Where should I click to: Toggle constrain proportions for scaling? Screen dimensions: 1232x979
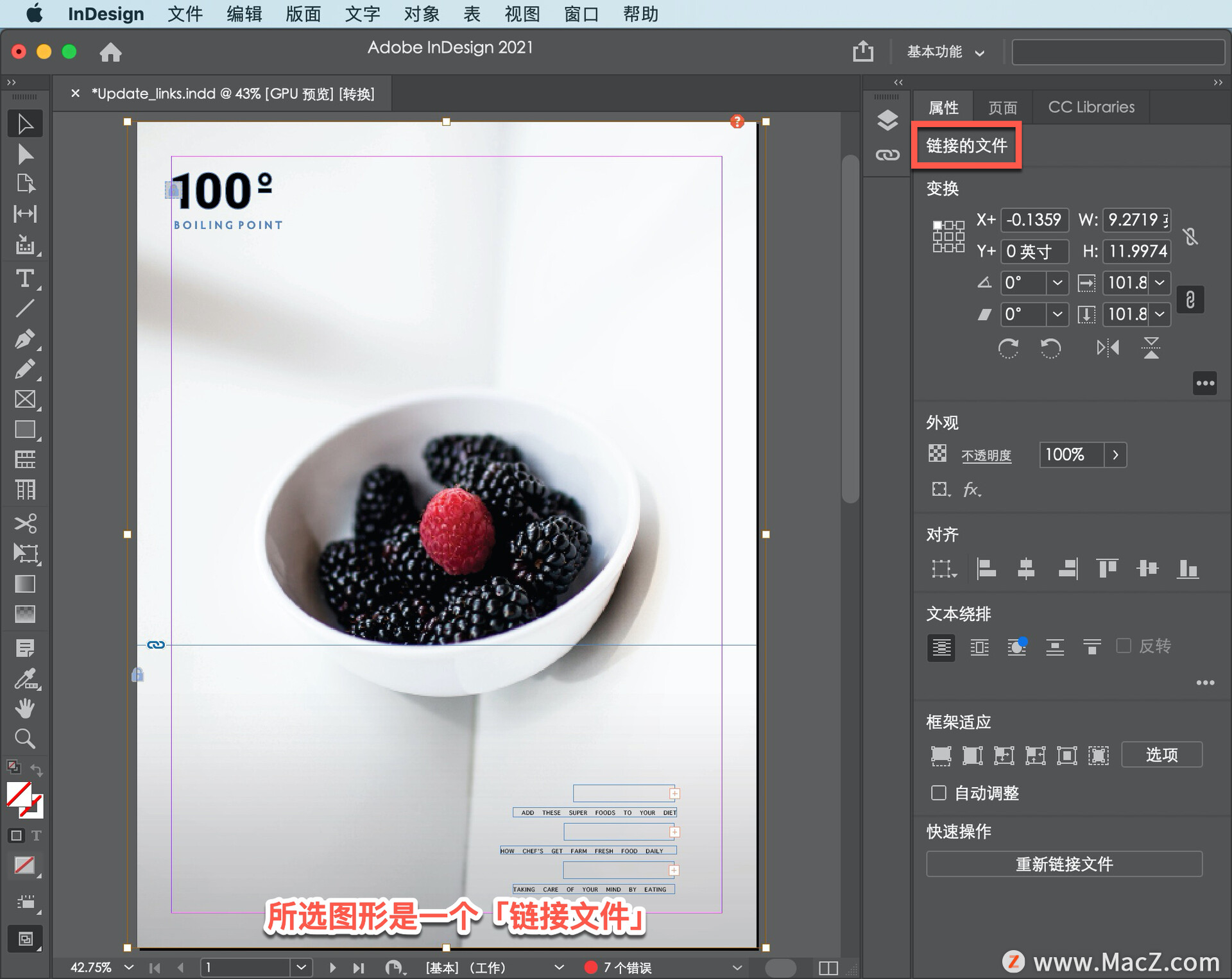[1190, 300]
